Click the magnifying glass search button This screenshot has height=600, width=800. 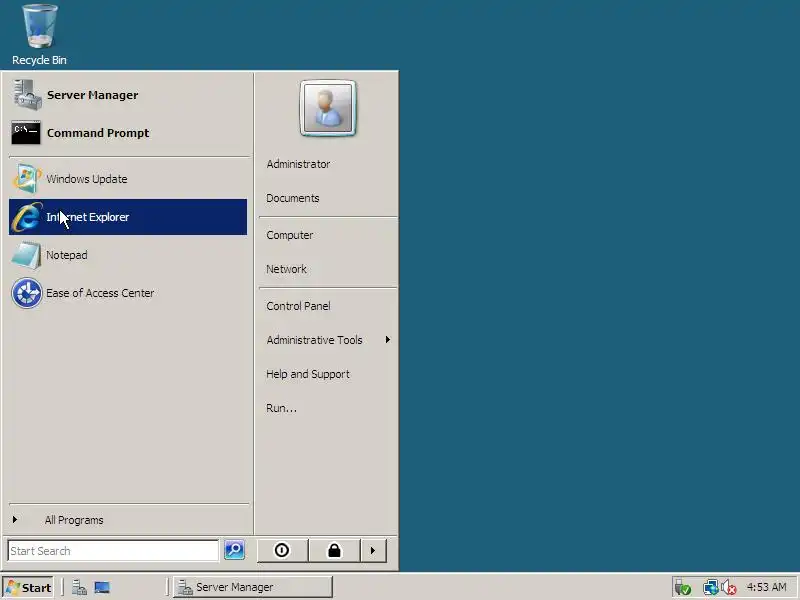(x=235, y=550)
